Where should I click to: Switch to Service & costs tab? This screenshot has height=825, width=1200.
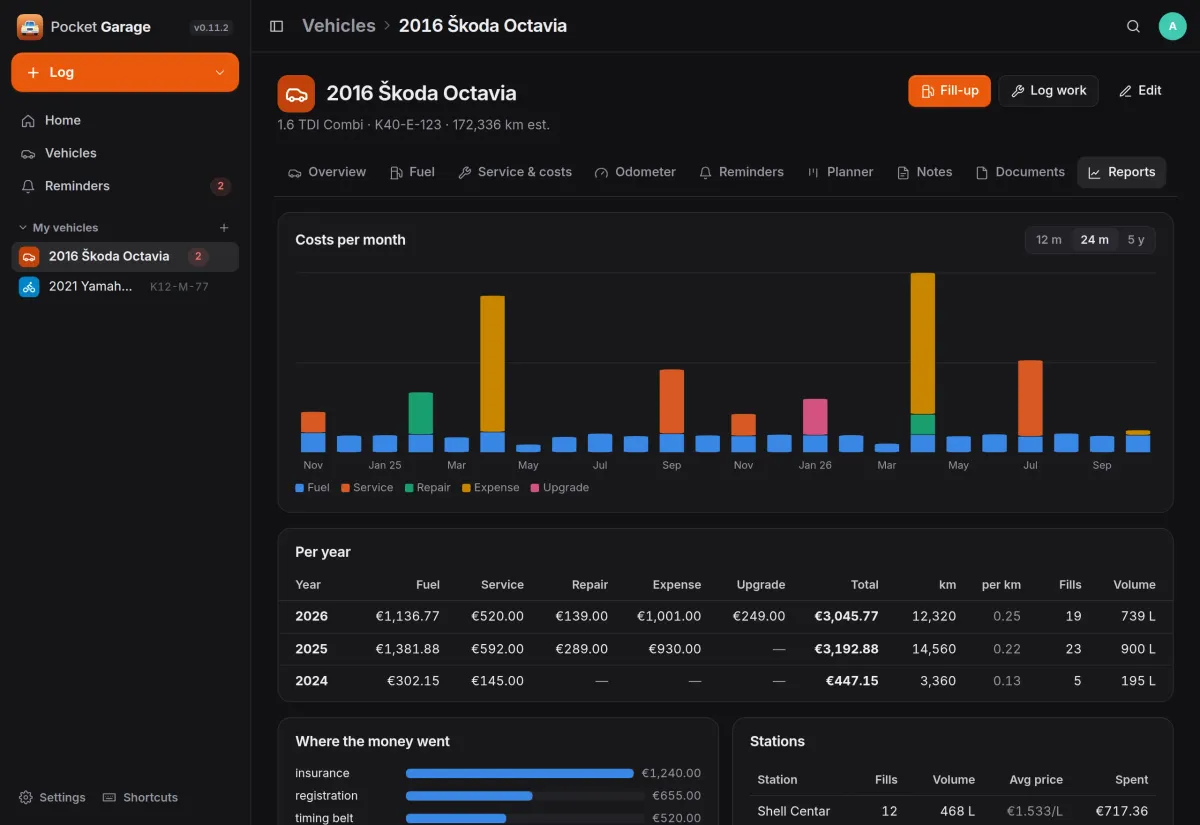click(x=515, y=172)
